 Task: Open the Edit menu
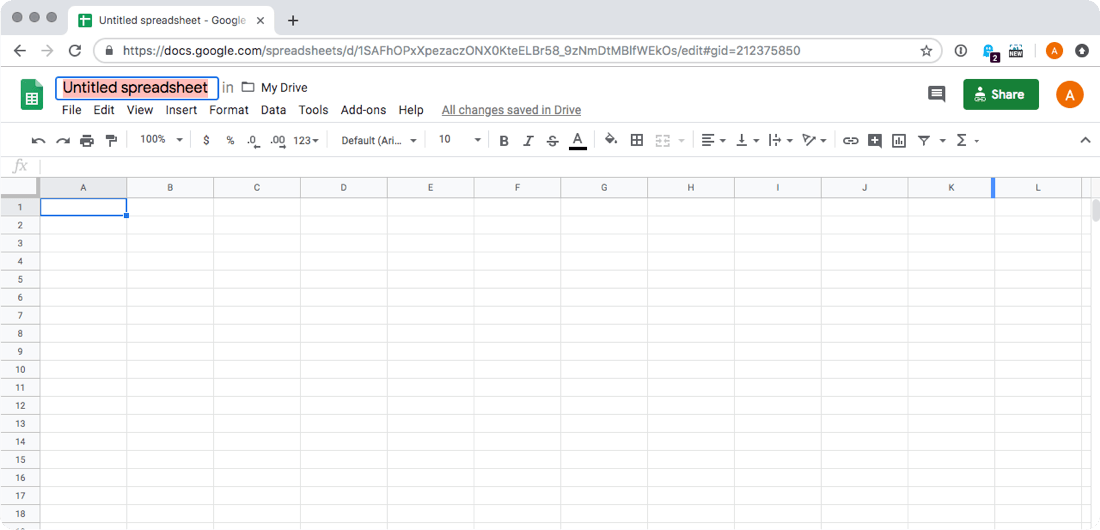(x=104, y=110)
